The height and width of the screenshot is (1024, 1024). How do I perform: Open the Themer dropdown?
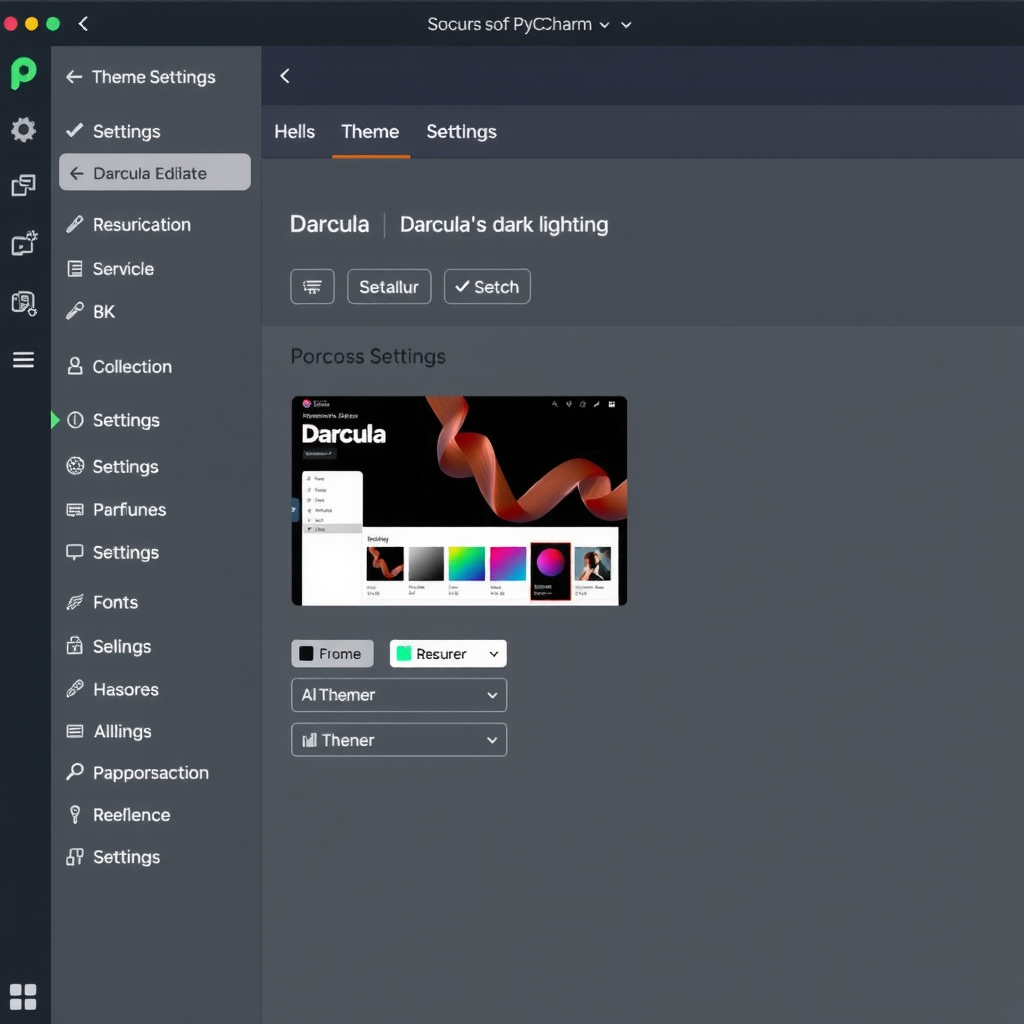(x=398, y=740)
